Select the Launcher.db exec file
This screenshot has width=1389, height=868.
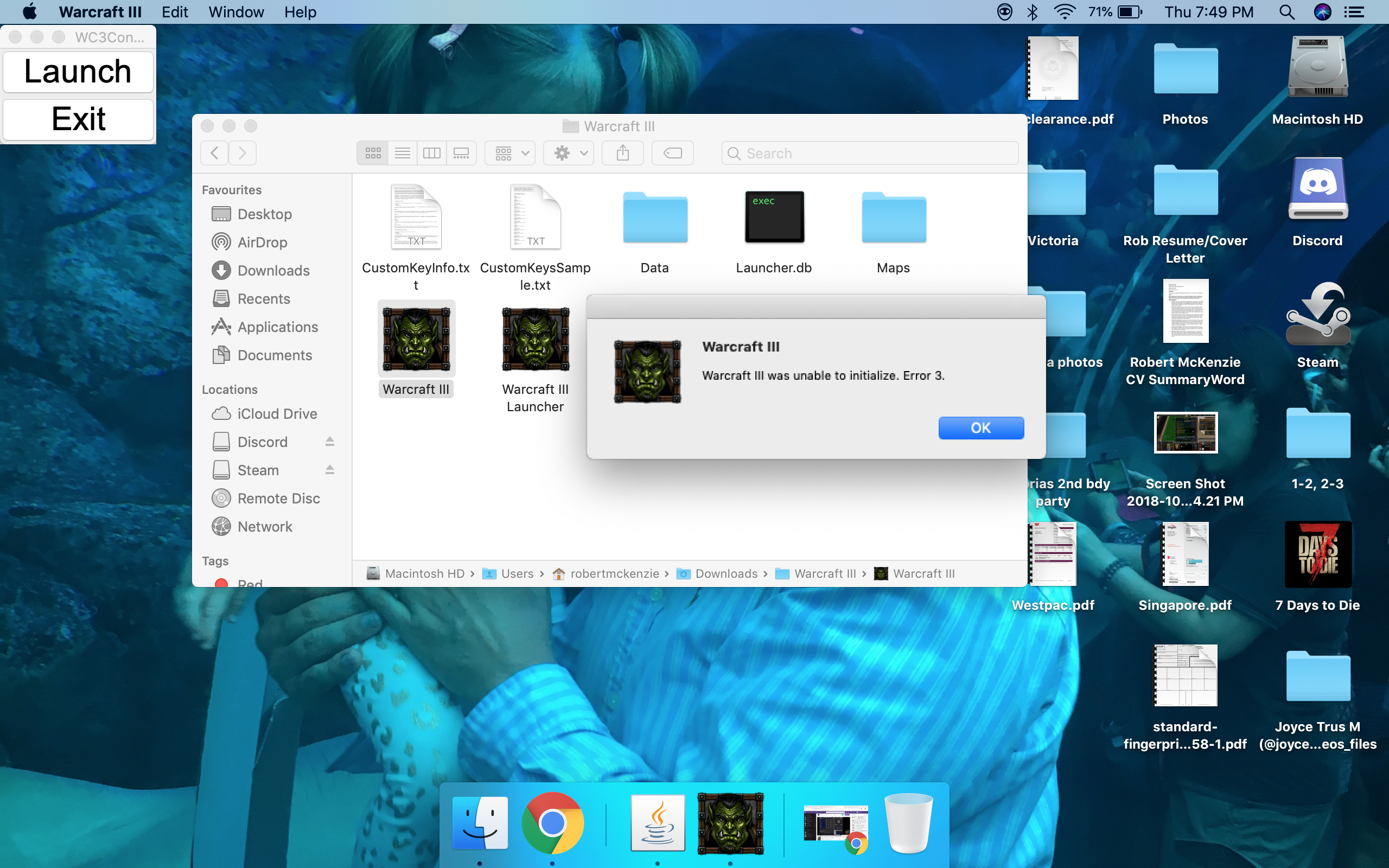point(774,217)
